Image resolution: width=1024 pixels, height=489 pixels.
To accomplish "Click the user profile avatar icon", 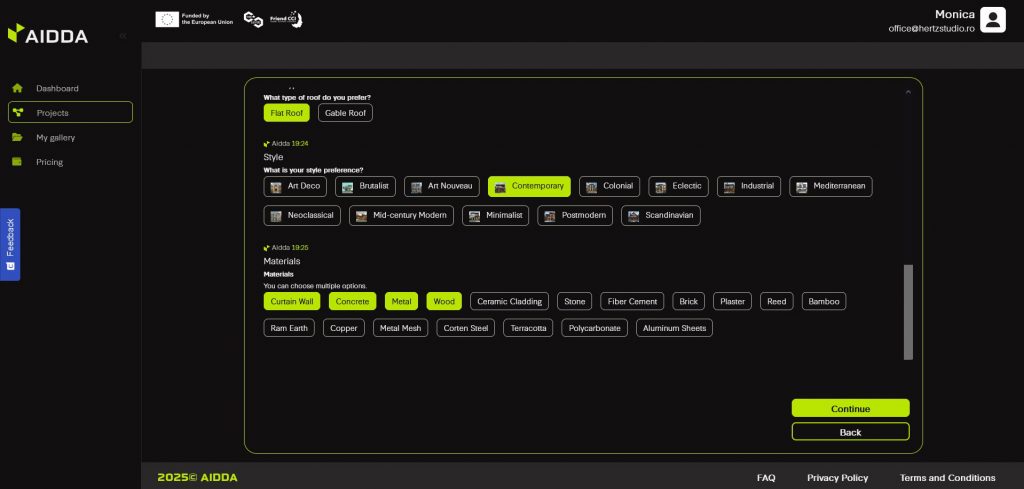I will pos(992,20).
